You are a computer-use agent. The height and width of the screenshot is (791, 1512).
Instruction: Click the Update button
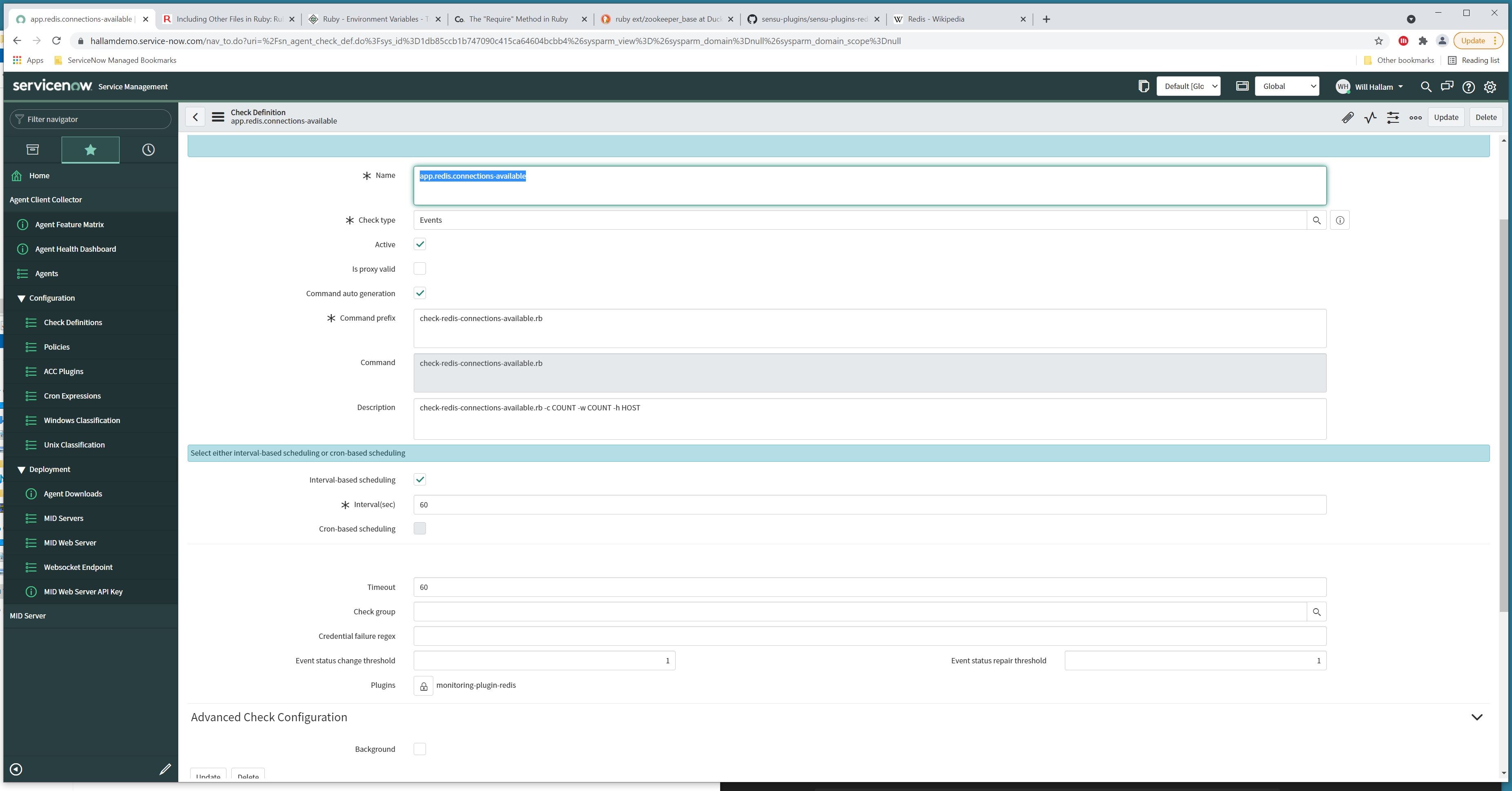pyautogui.click(x=1445, y=117)
